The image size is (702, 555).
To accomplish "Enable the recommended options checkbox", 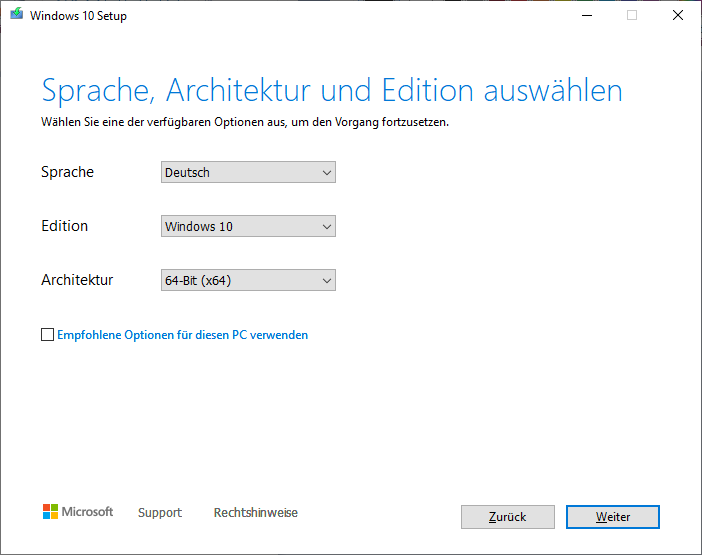I will (48, 335).
